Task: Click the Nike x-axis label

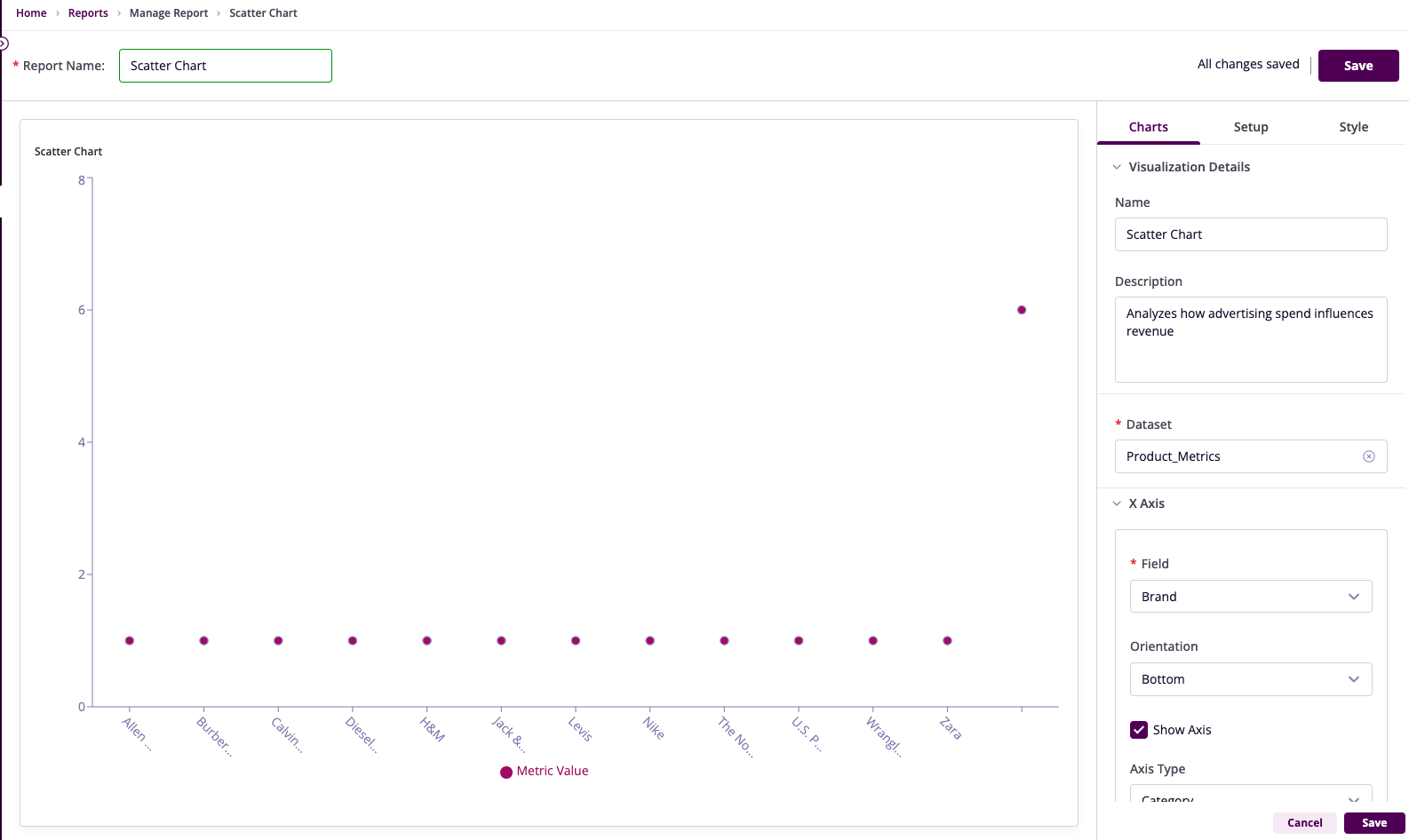Action: (x=654, y=728)
